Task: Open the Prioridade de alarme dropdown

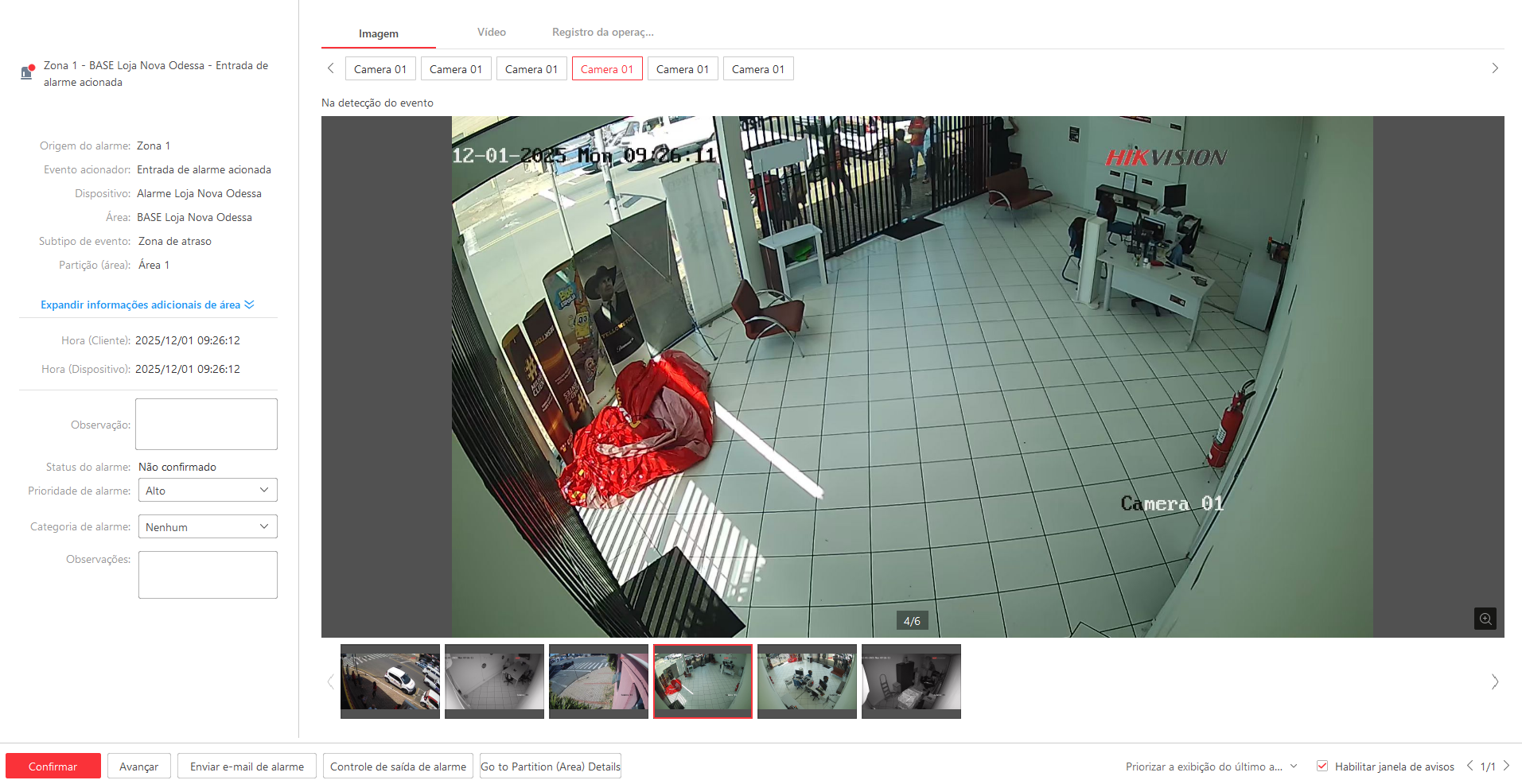Action: [x=208, y=491]
